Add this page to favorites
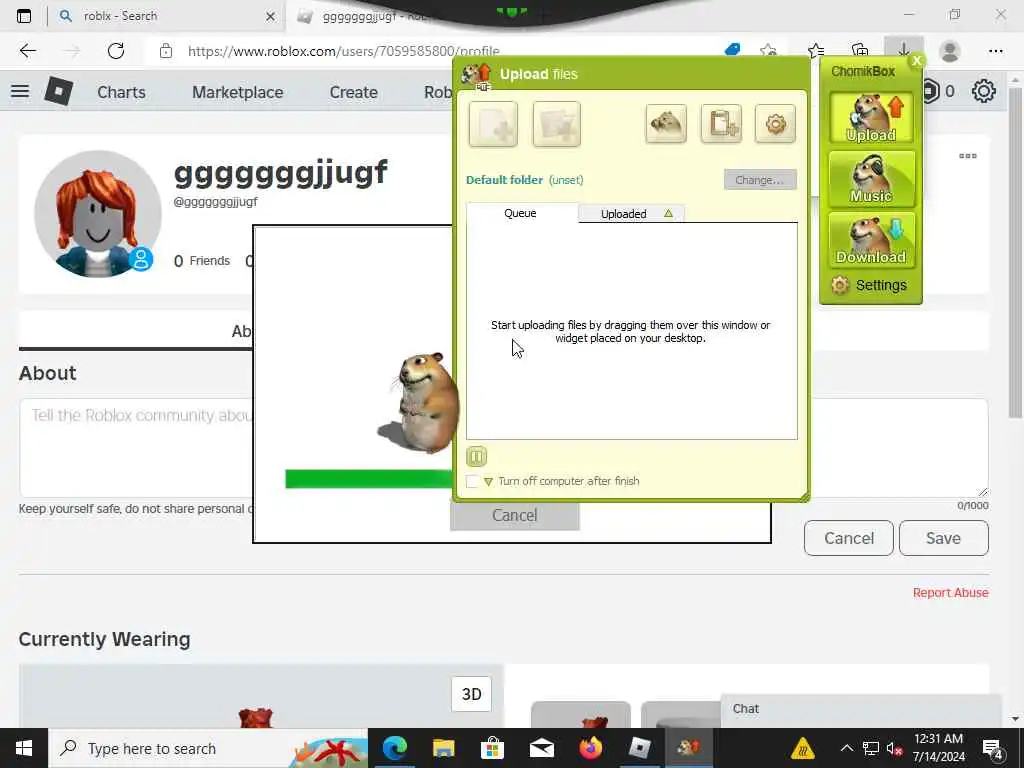The image size is (1024, 768). (x=769, y=50)
